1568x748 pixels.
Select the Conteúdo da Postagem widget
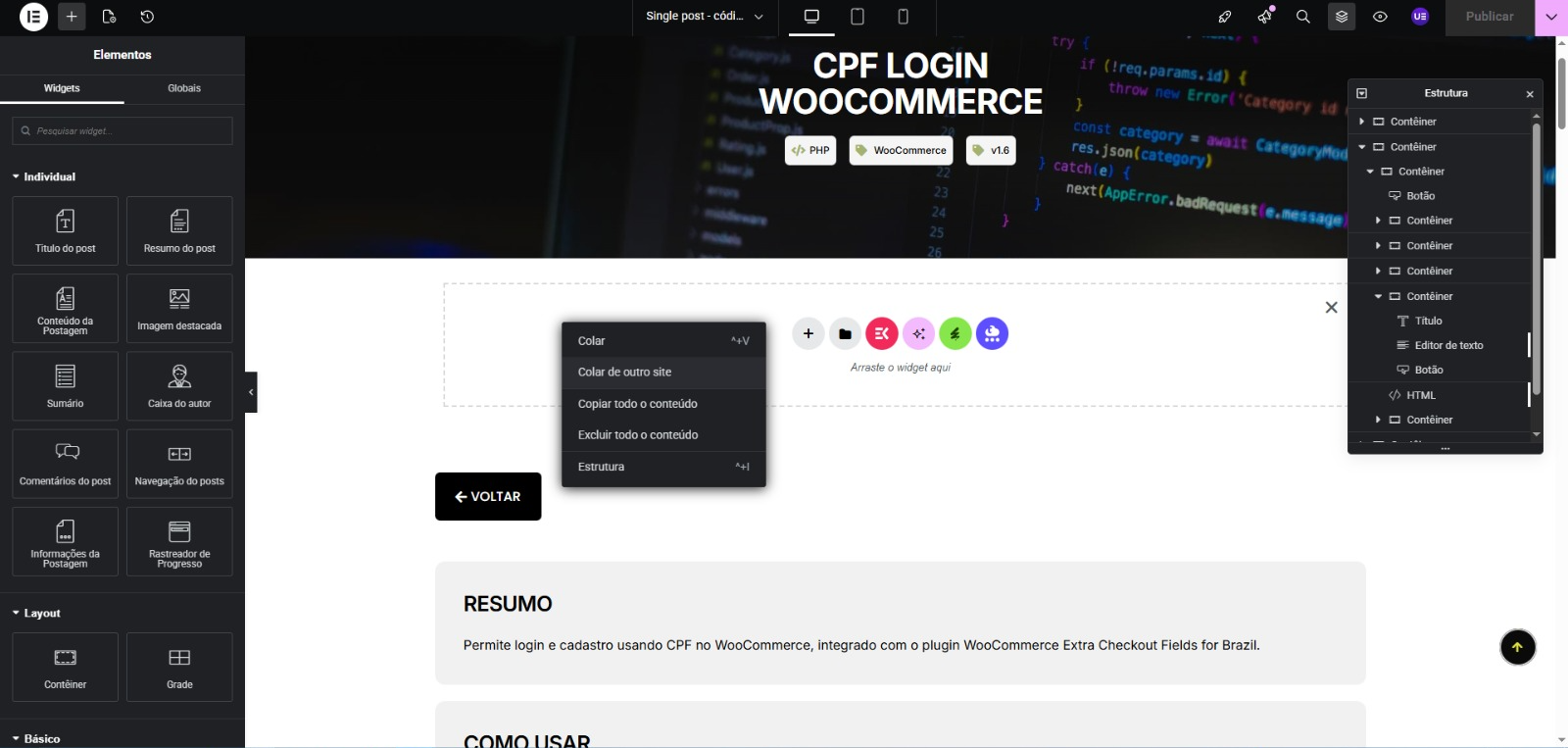[66, 309]
